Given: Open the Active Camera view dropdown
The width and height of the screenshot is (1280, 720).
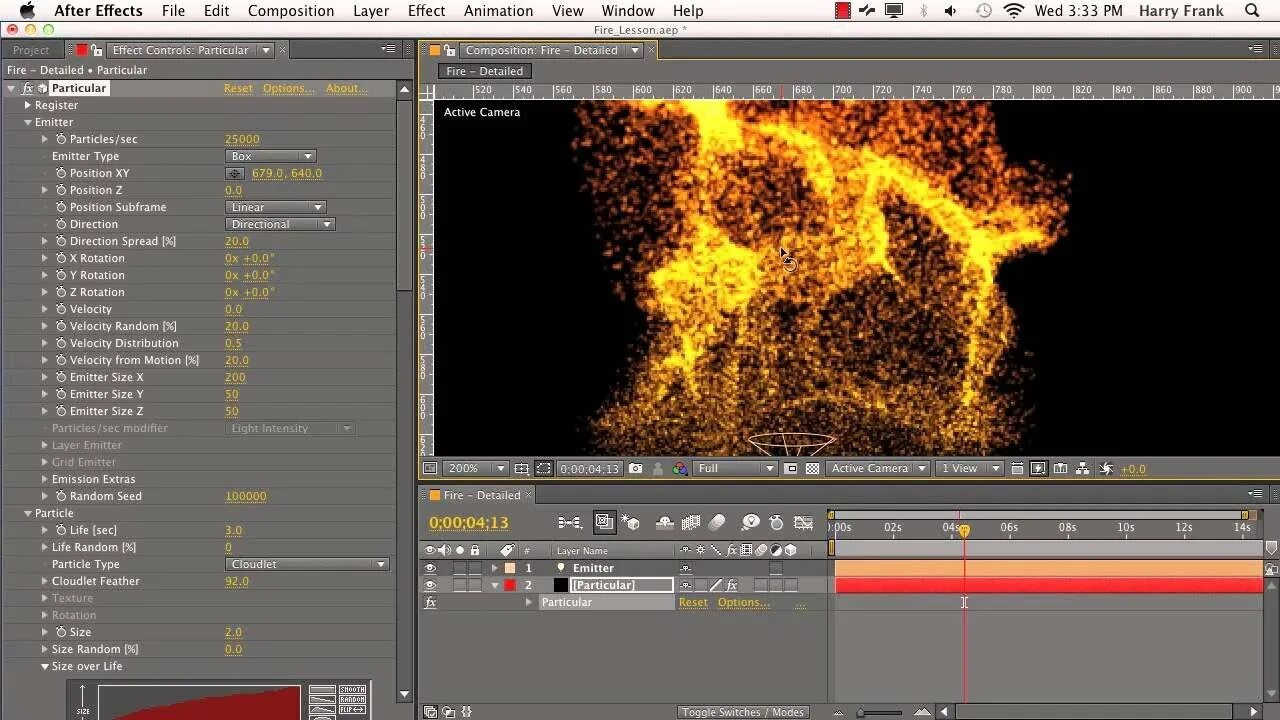Looking at the screenshot, I should [x=879, y=468].
